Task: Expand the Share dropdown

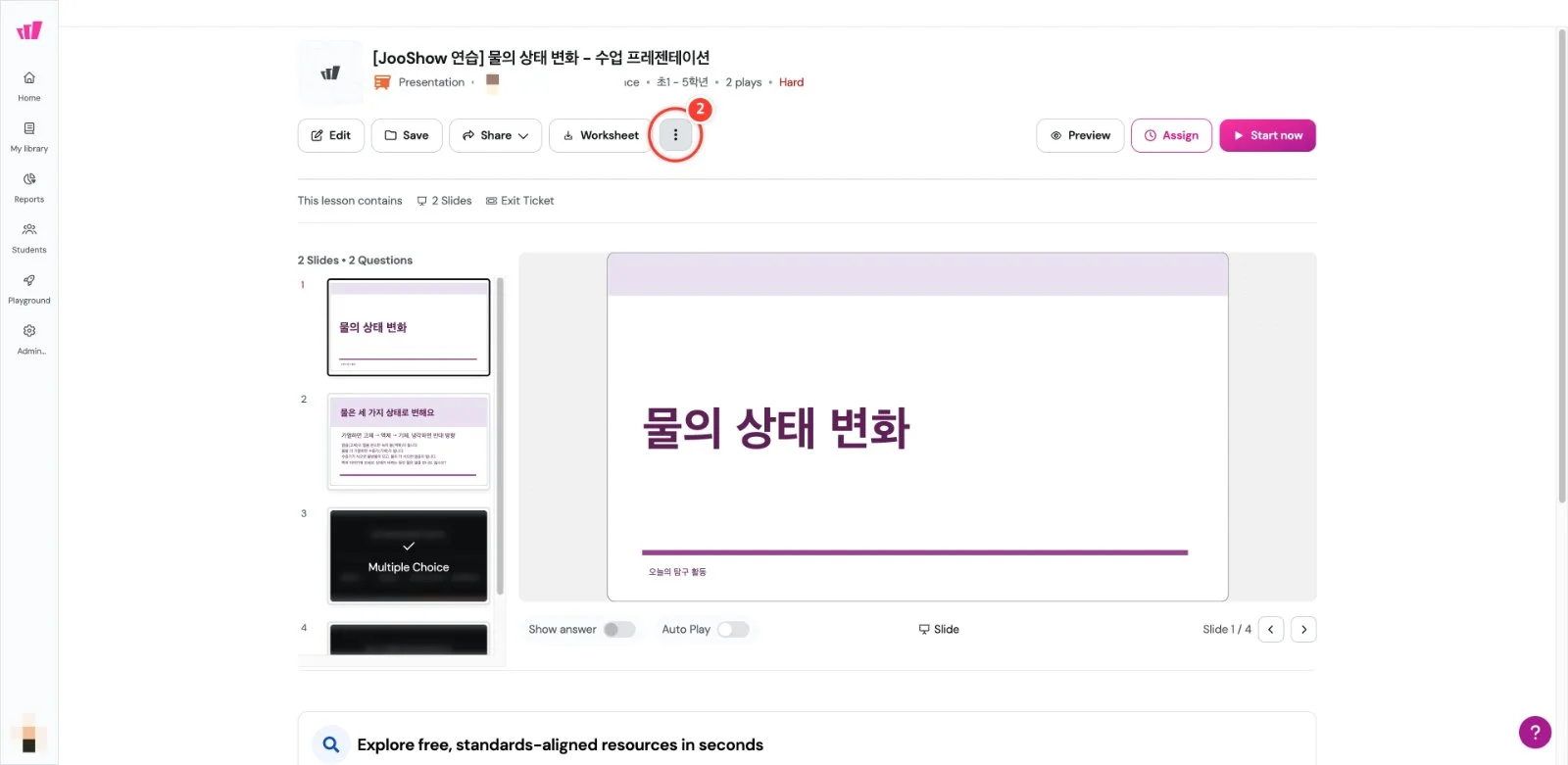Action: pyautogui.click(x=496, y=135)
